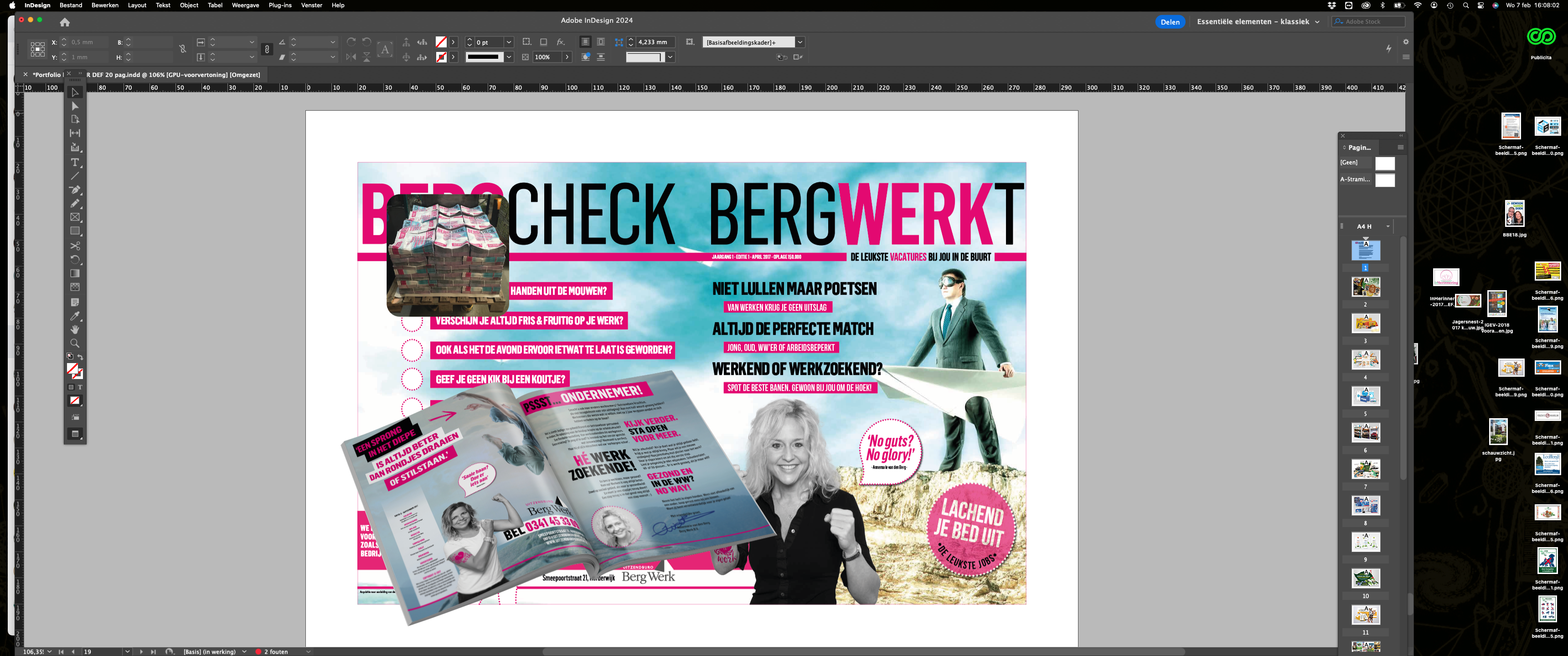Viewport: 1568px width, 656px height.
Task: Toggle constrain scaling proportions chain link
Action: point(267,49)
